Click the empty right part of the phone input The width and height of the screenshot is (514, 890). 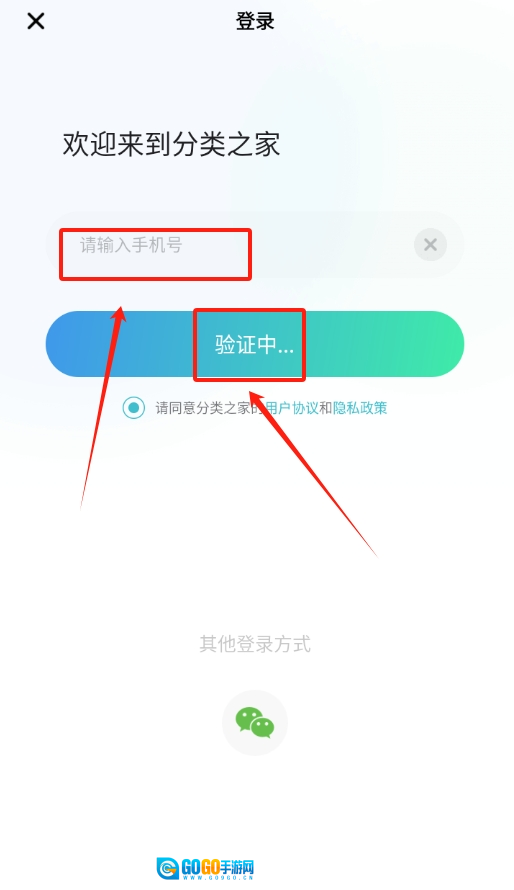pos(332,245)
